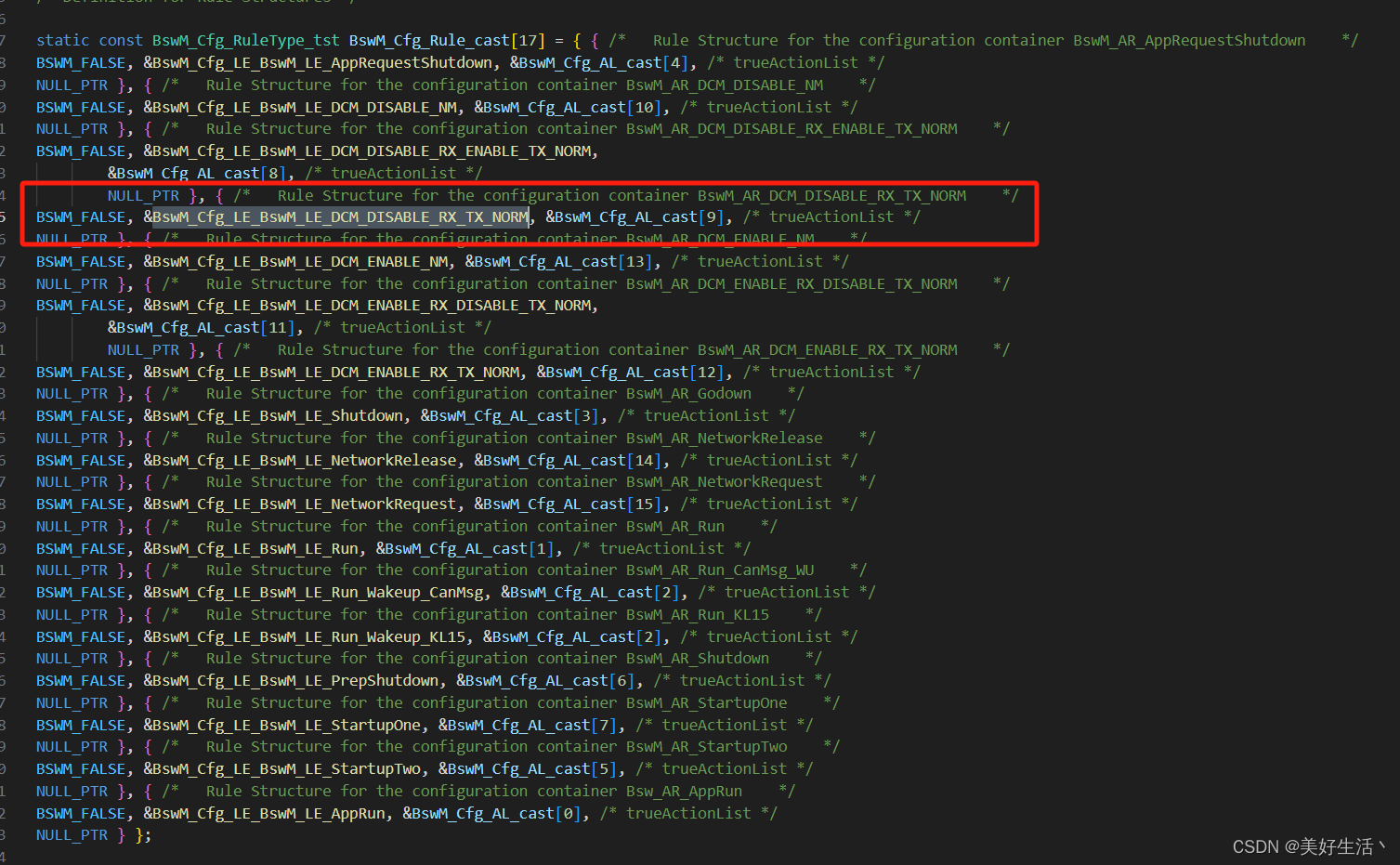Click the &BswM_Cfg_AL_cast[7] reference
Viewport: 1400px width, 865px height.
click(528, 725)
